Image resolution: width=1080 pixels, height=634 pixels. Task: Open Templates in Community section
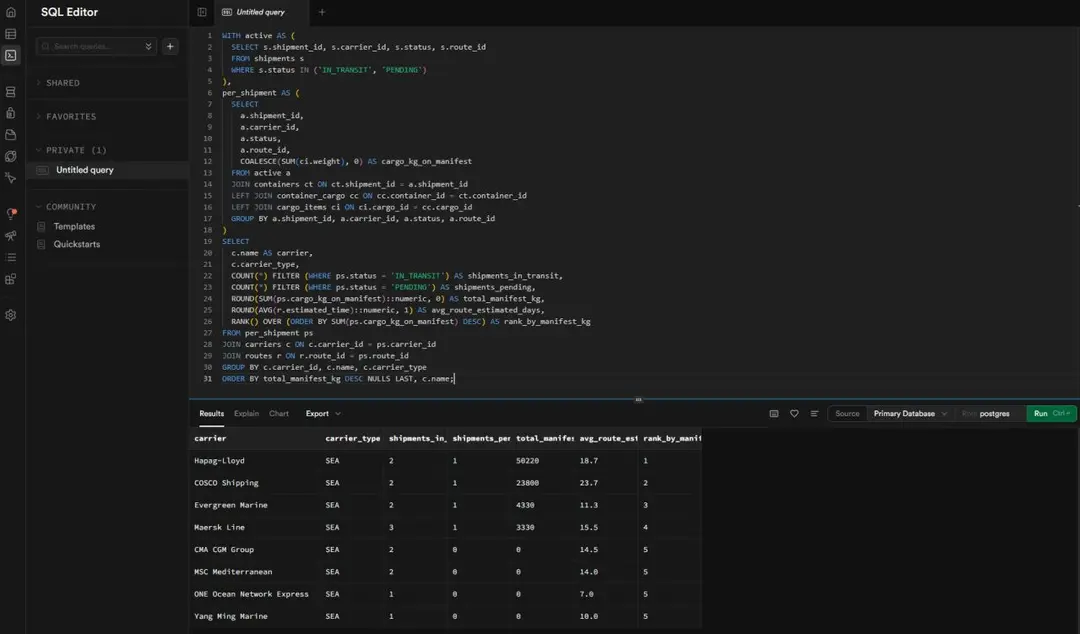74,227
